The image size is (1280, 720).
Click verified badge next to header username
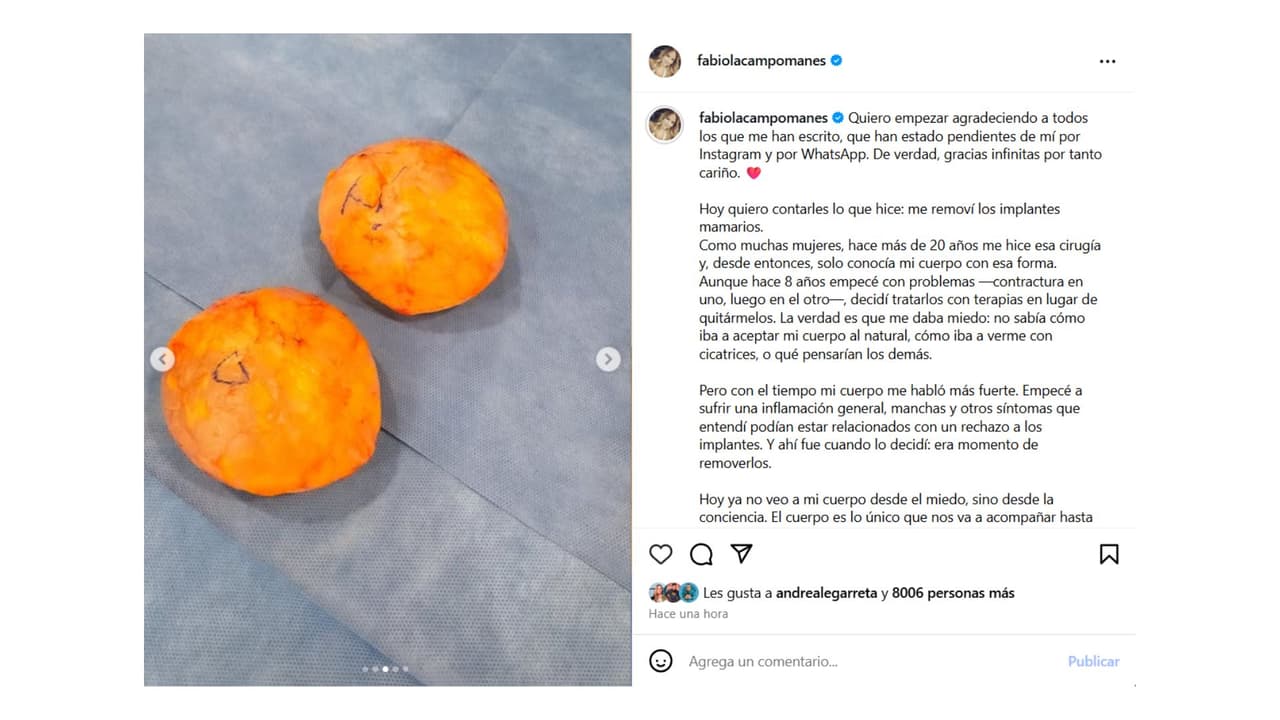(837, 61)
